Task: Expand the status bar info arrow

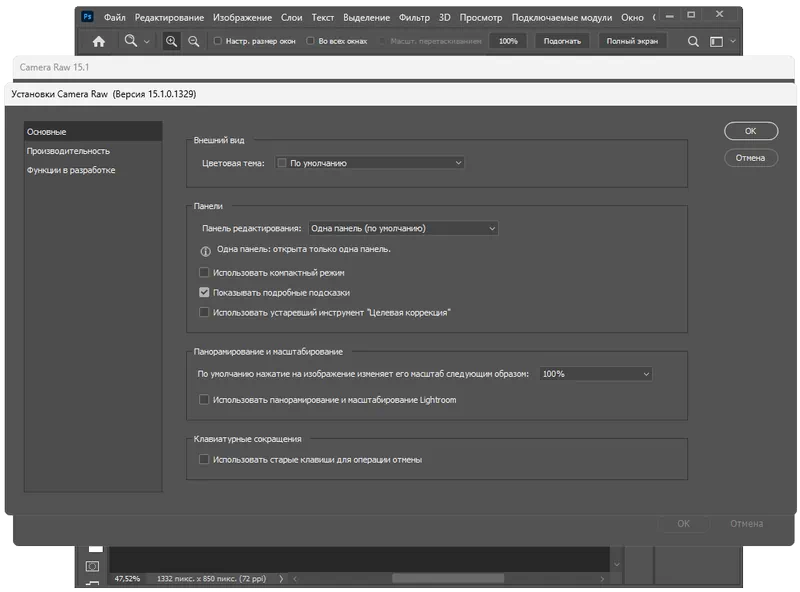Action: pos(281,579)
